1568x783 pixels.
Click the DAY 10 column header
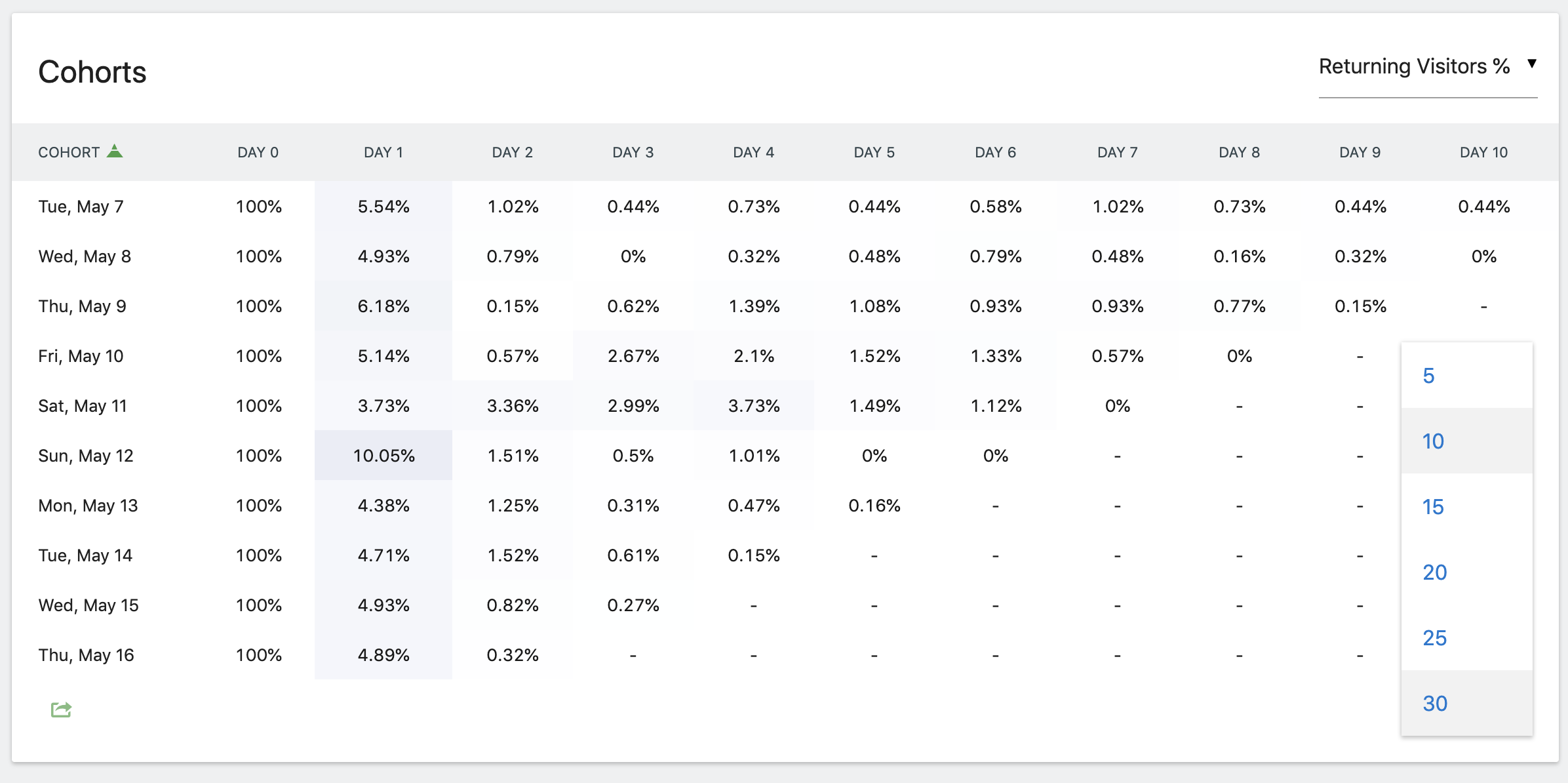click(1483, 153)
